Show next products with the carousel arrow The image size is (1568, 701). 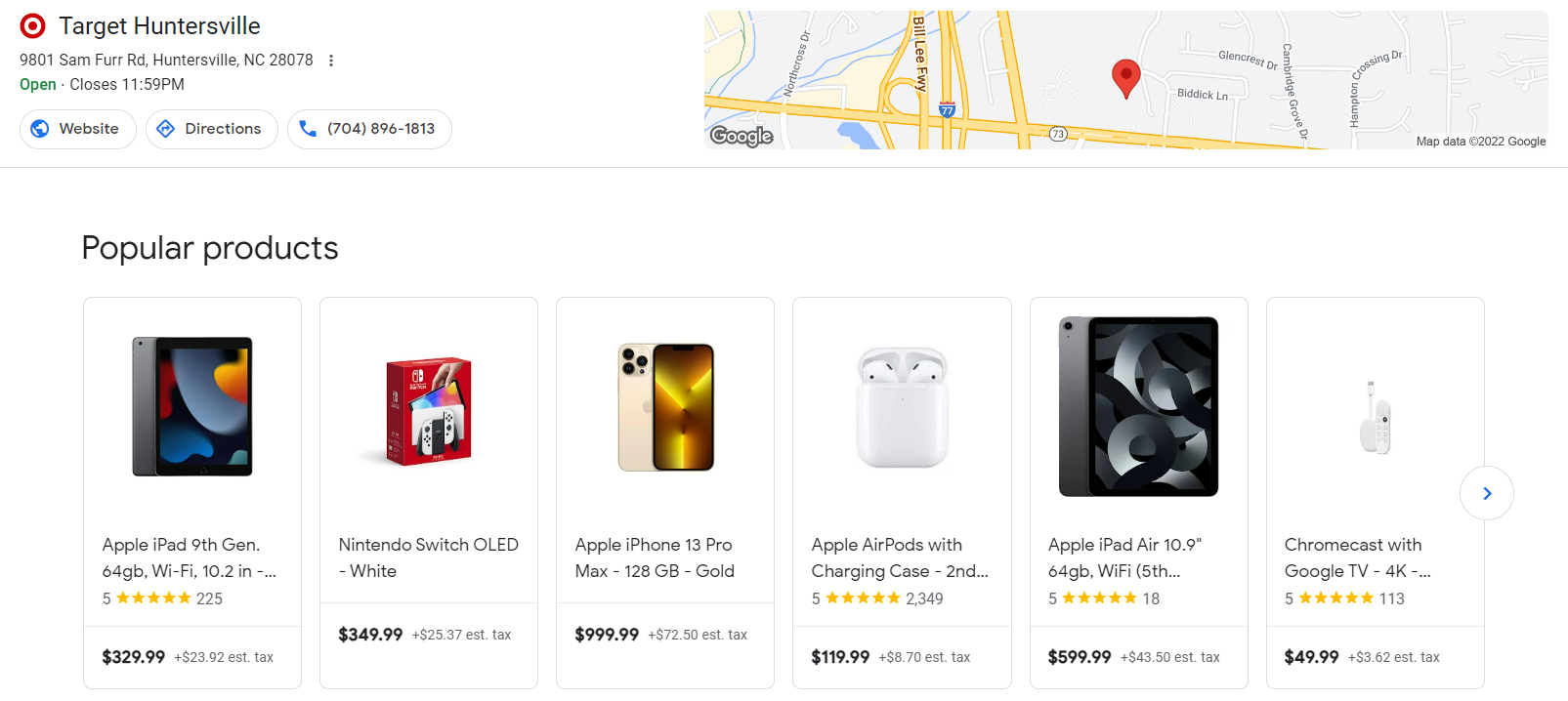[1486, 493]
